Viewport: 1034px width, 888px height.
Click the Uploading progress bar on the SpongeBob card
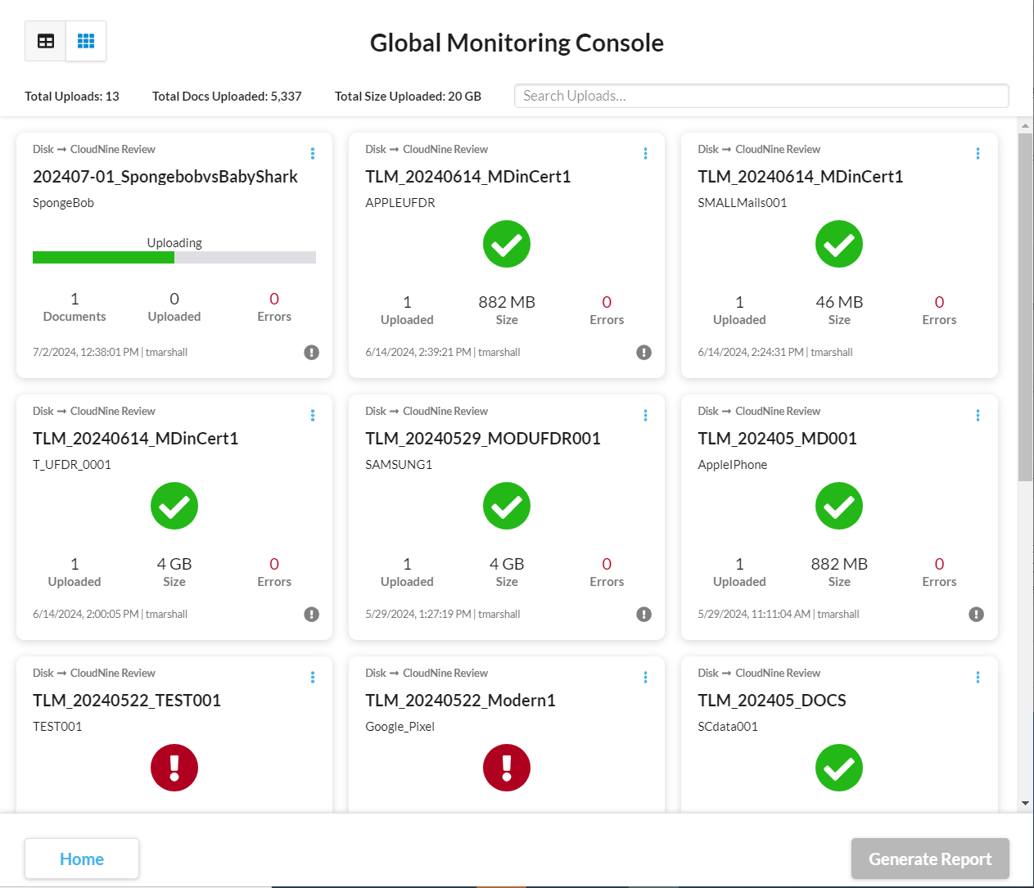click(x=174, y=257)
